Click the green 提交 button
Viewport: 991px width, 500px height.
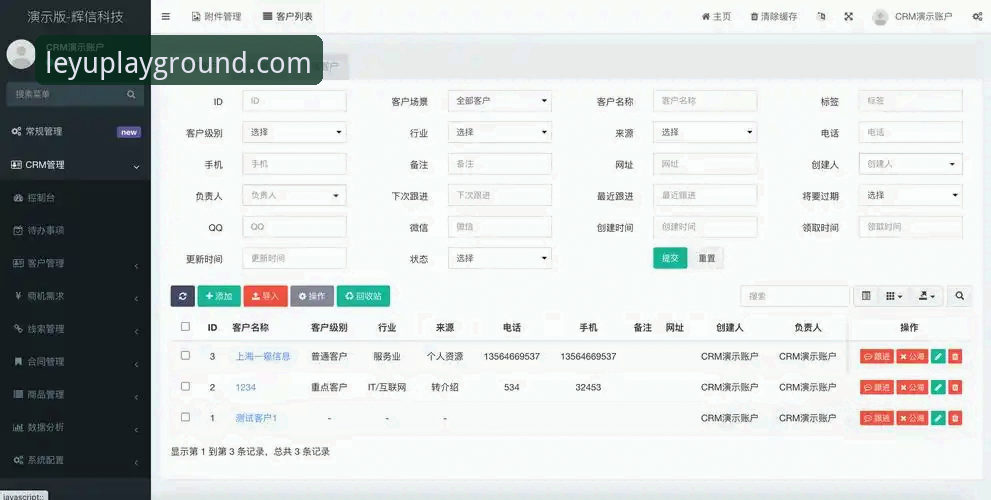pos(670,258)
